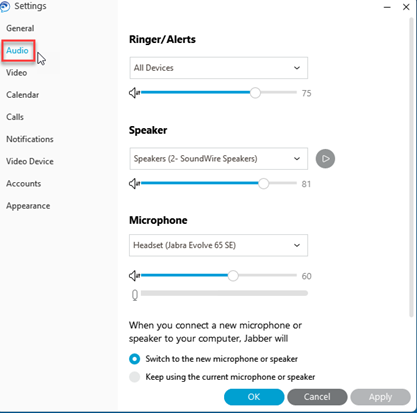Open the General settings tab
Screen dimensions: 417x413
point(20,28)
